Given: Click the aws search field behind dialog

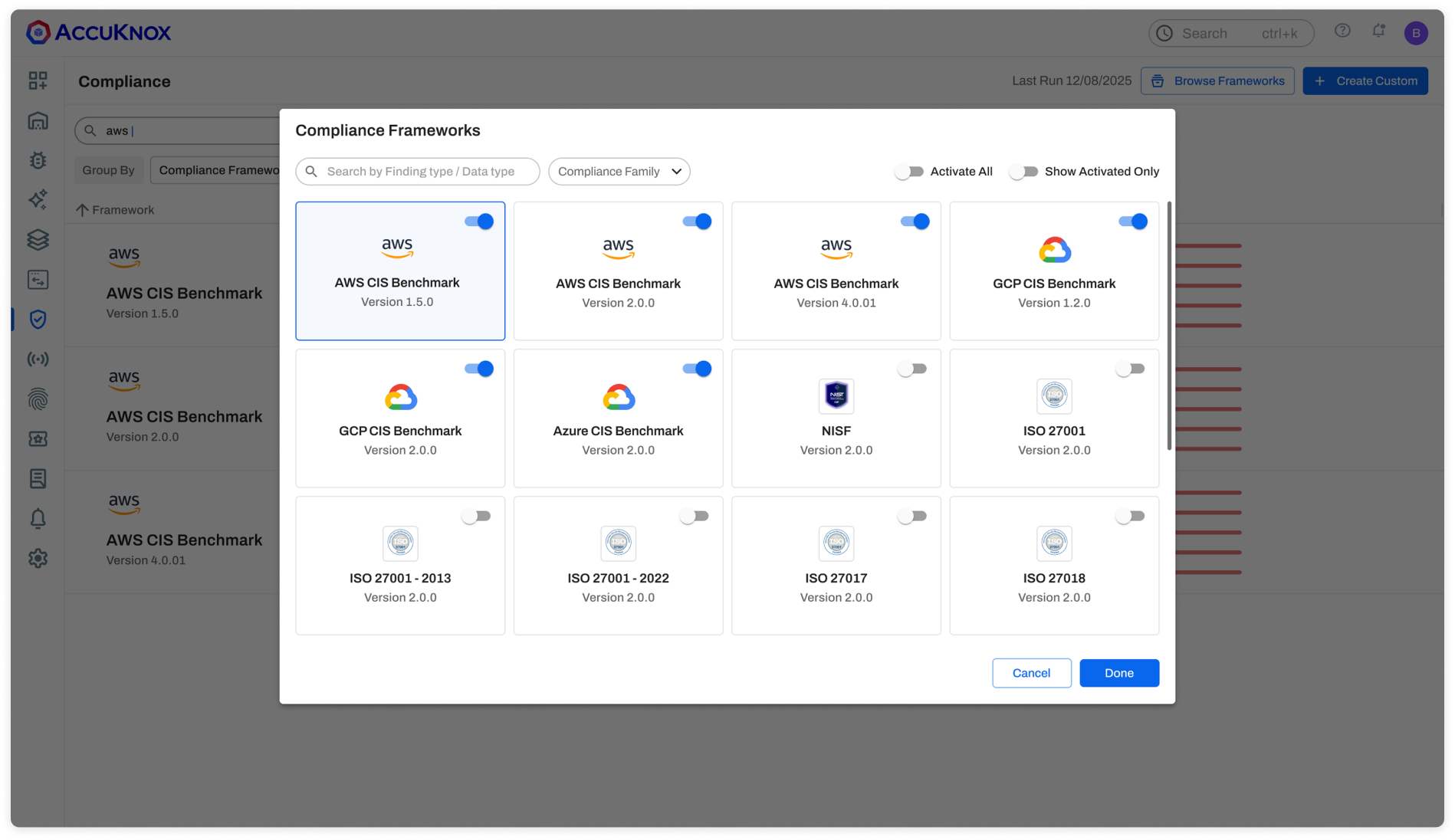Looking at the screenshot, I should pyautogui.click(x=177, y=130).
